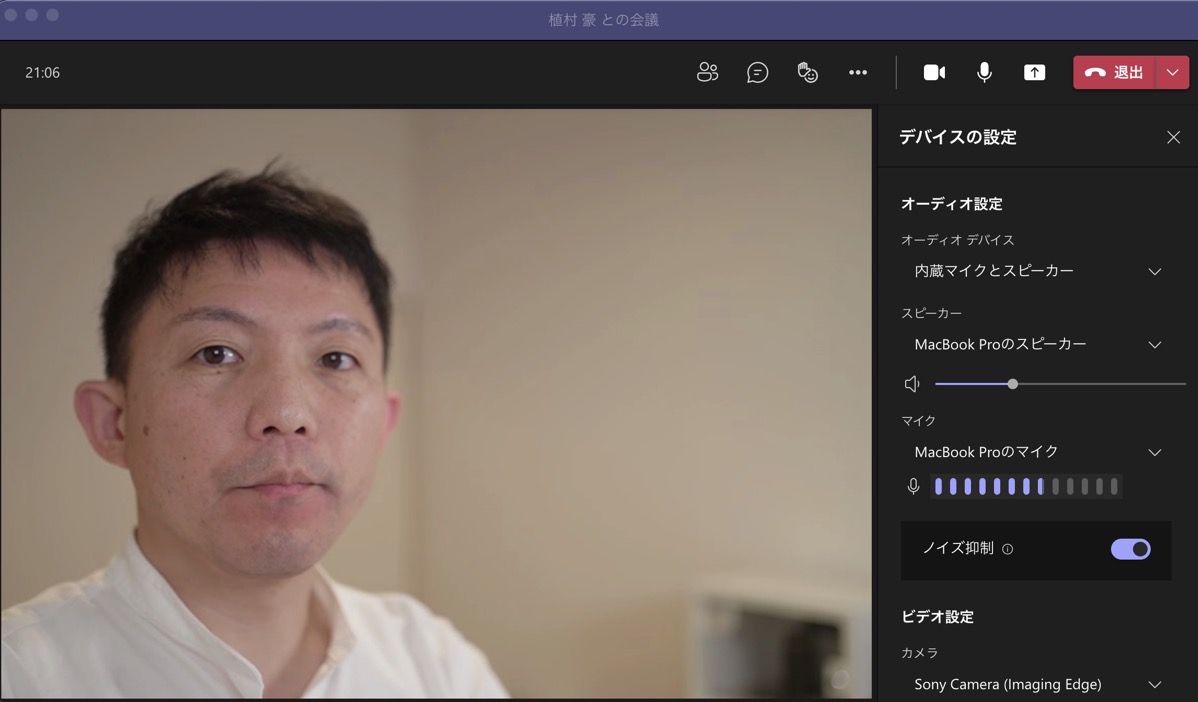Viewport: 1198px width, 702px height.
Task: Open the MacBook Proのスピーカー dropdown
Action: [x=1036, y=345]
